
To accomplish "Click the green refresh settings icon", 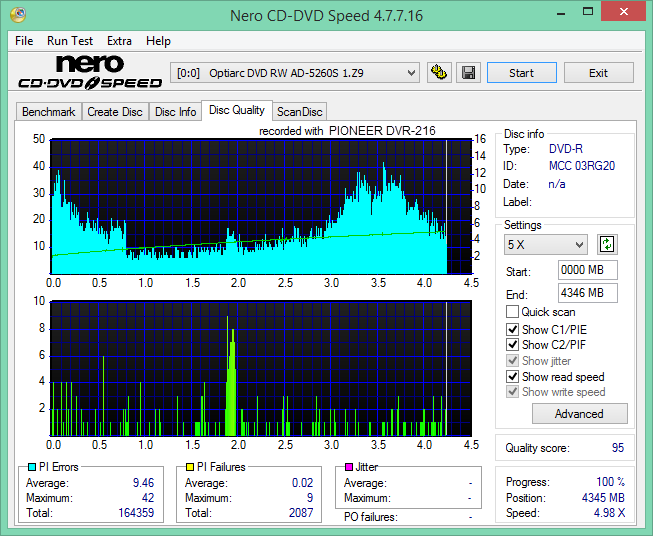I will pos(607,244).
